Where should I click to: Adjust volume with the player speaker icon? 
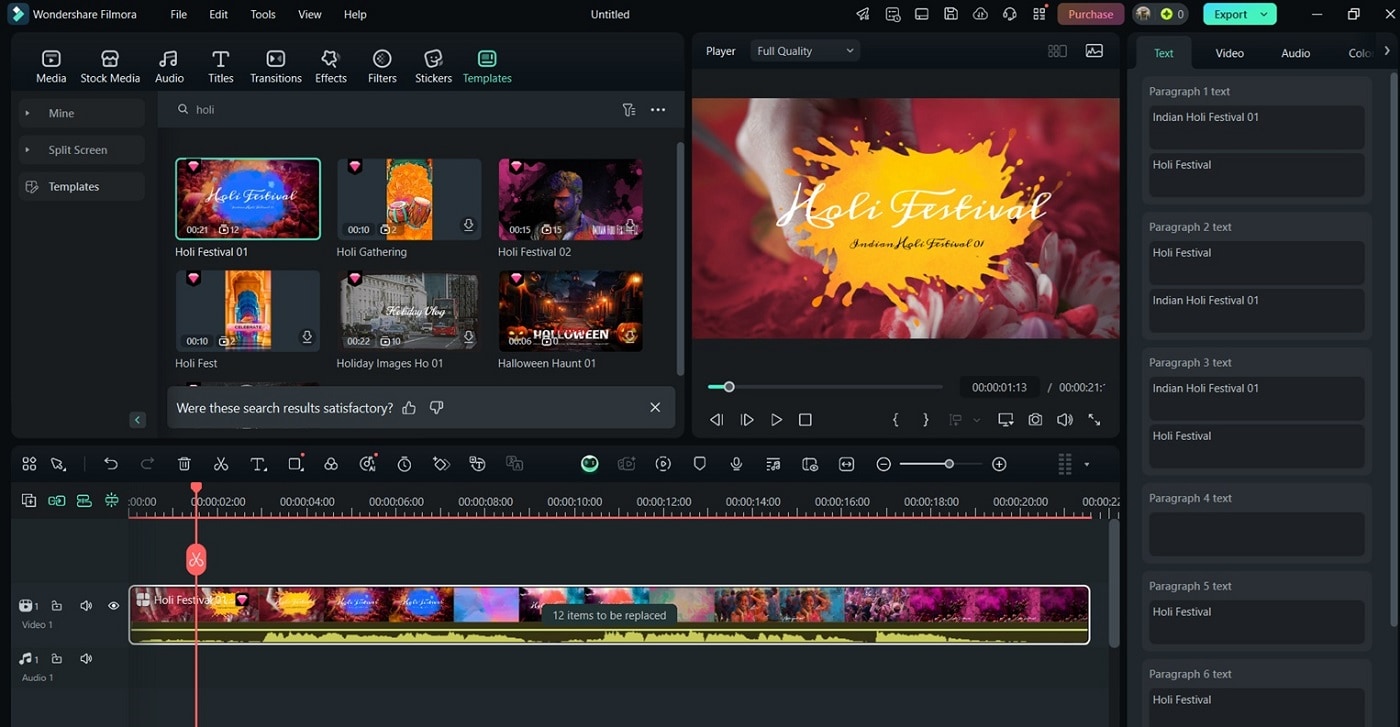(1065, 420)
